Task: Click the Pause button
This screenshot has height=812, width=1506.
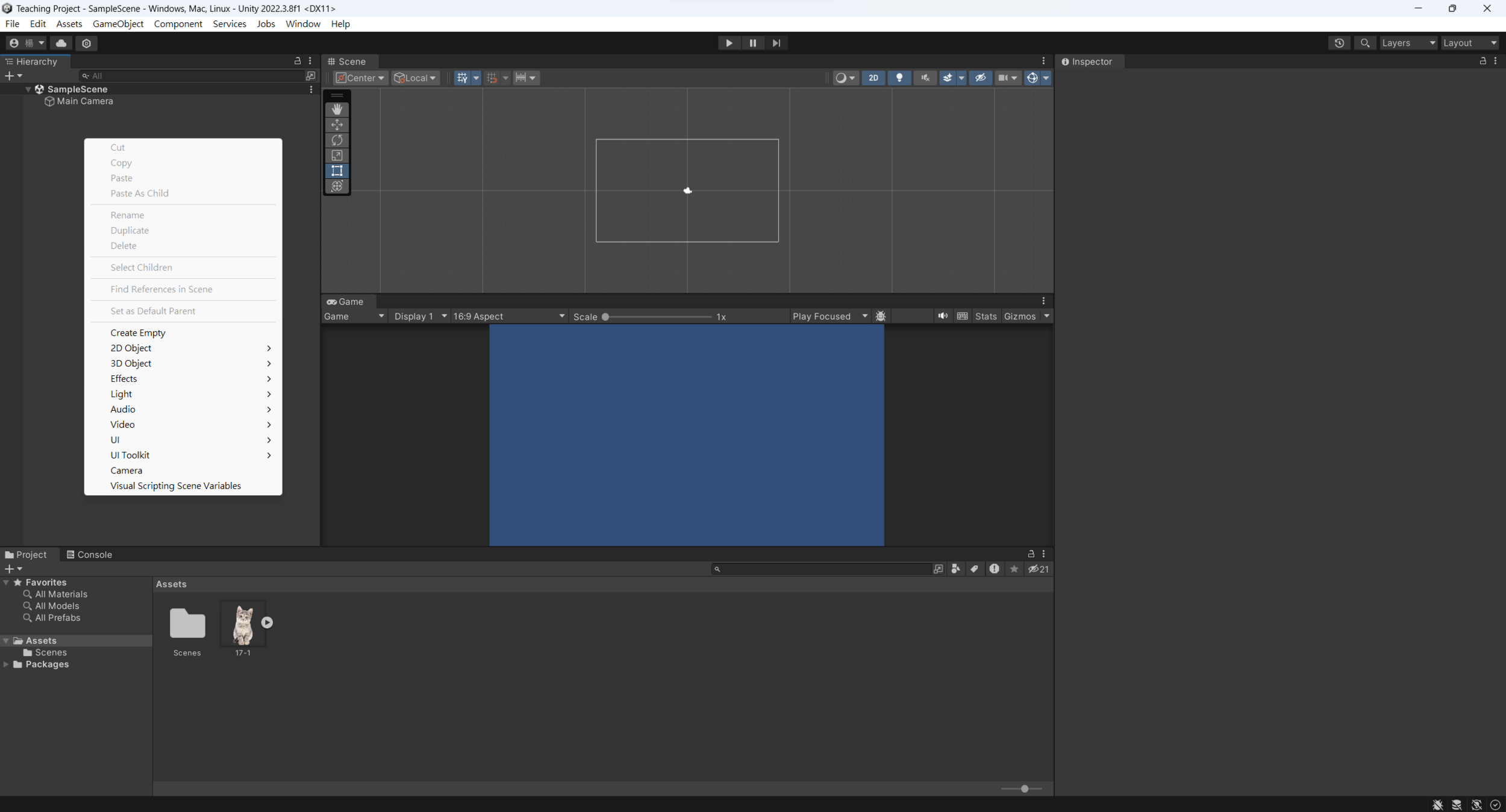Action: point(752,43)
